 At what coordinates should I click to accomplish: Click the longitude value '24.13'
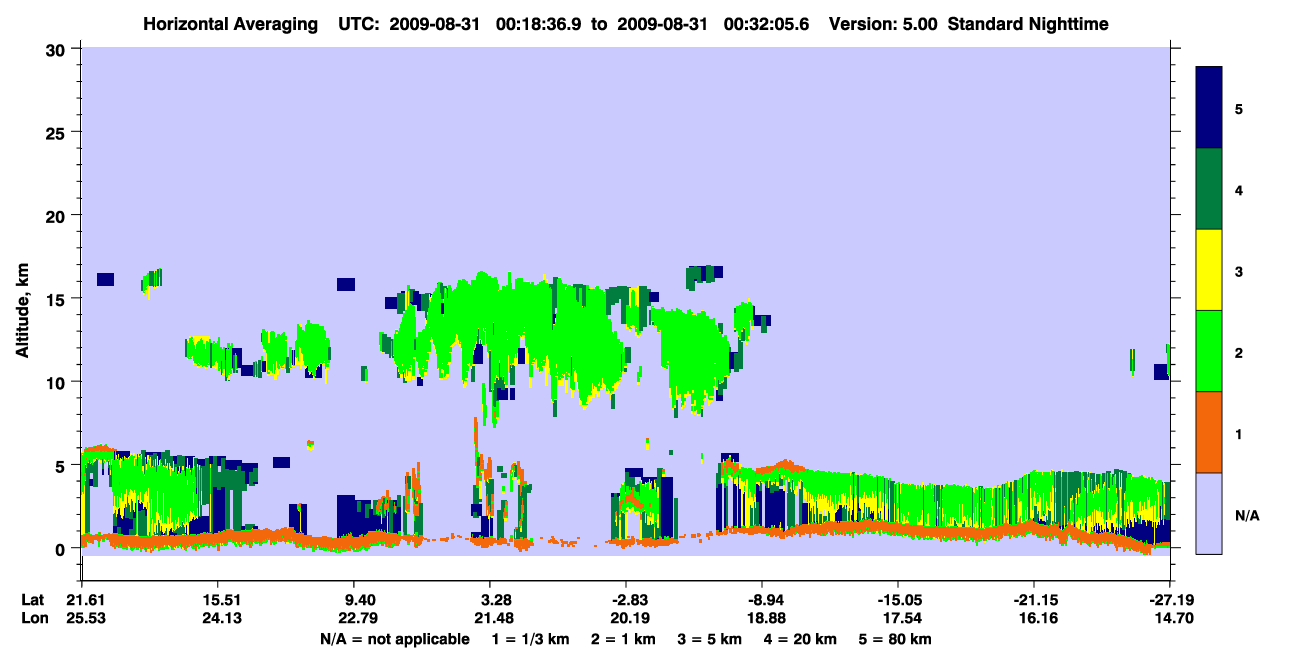217,618
